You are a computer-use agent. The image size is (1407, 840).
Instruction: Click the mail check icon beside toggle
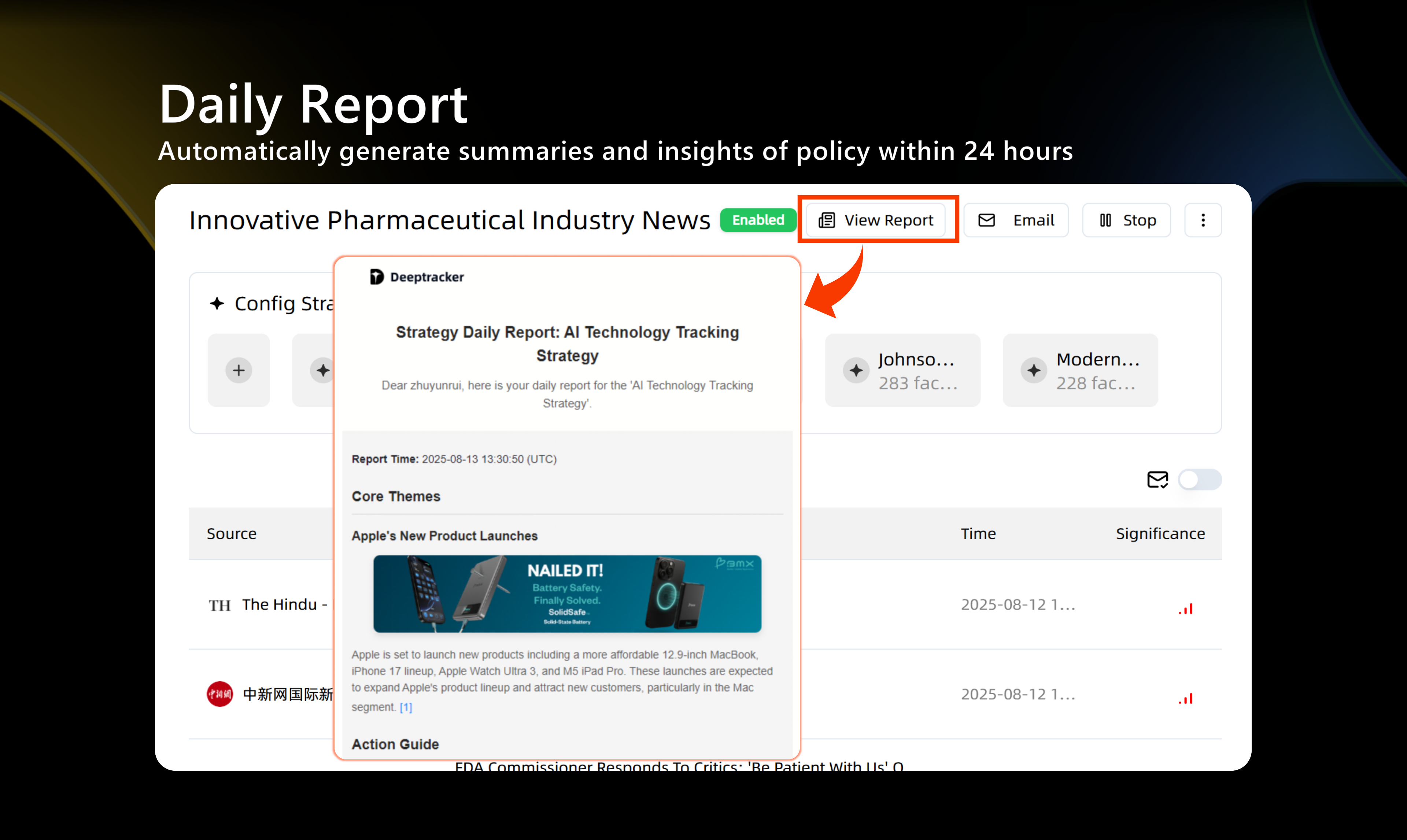coord(1157,480)
